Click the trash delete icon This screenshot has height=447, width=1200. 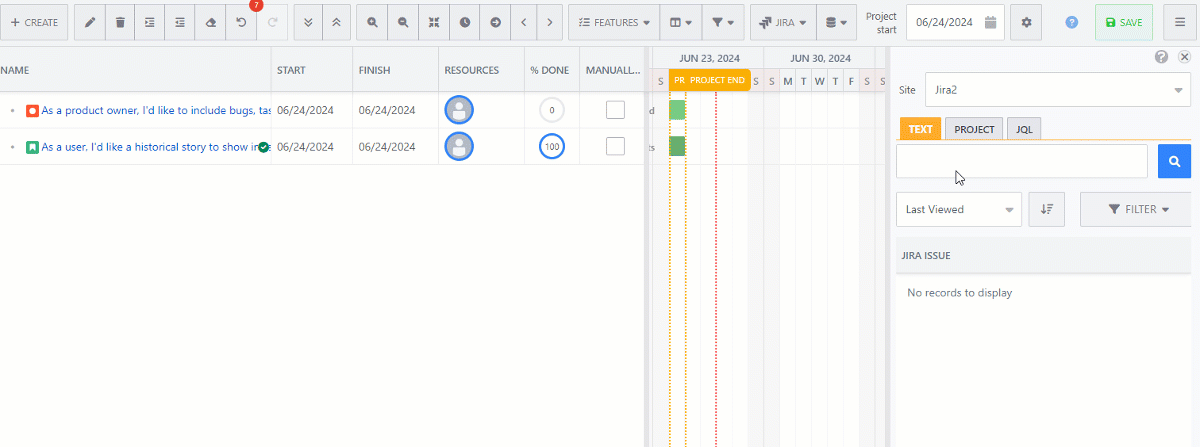(120, 22)
